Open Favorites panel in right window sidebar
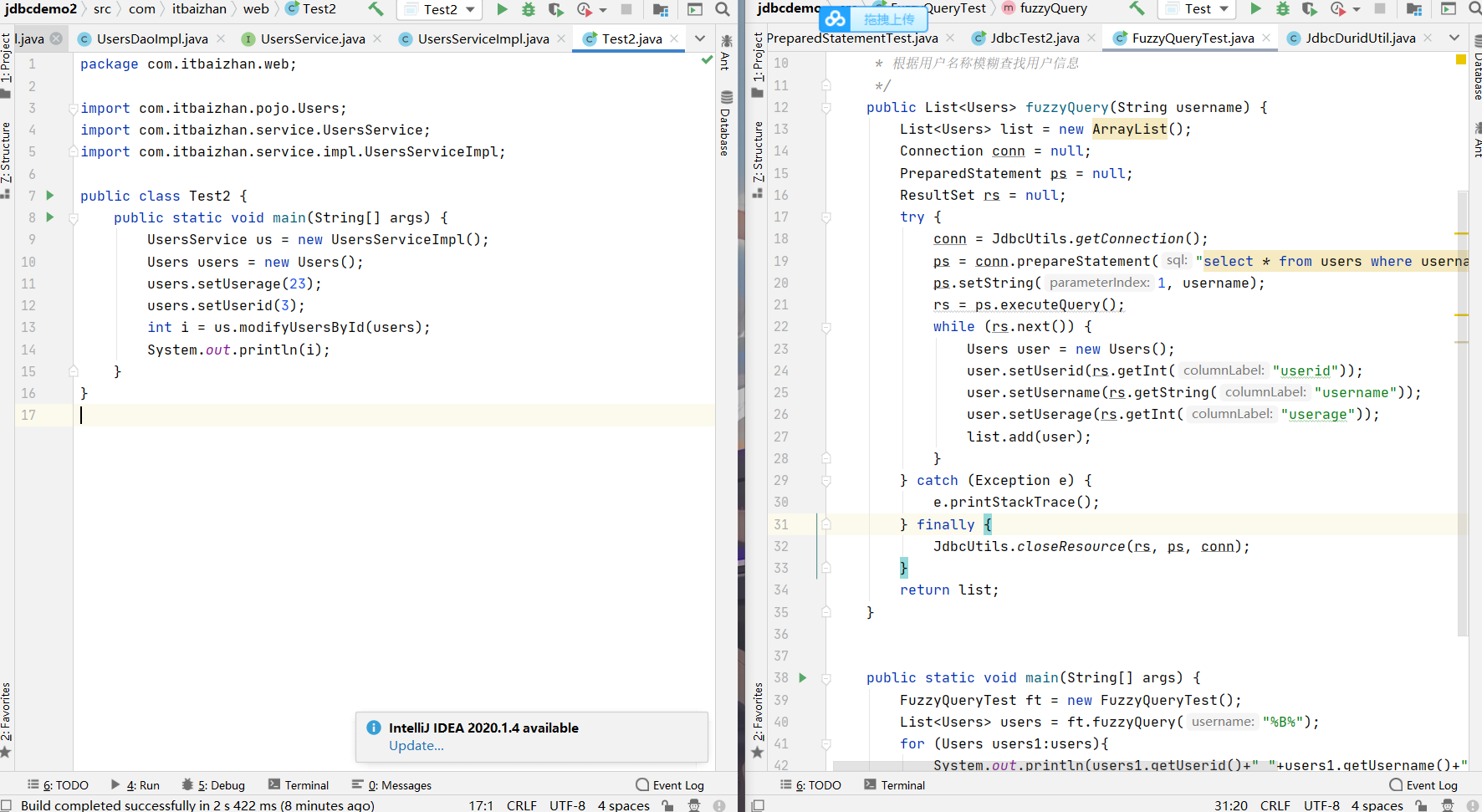Image resolution: width=1482 pixels, height=812 pixels. pos(759,719)
